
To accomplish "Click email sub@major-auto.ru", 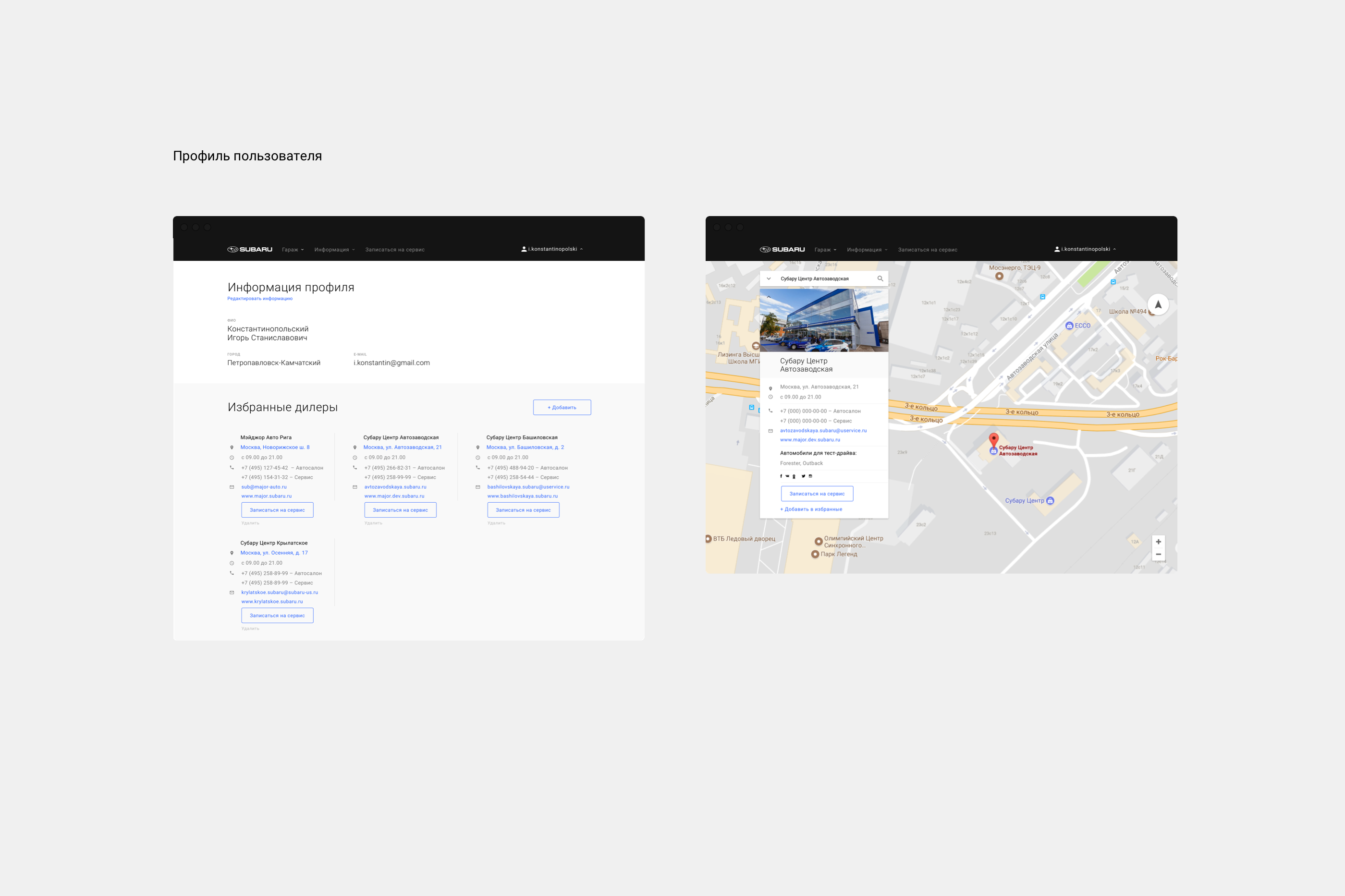I will click(x=264, y=487).
